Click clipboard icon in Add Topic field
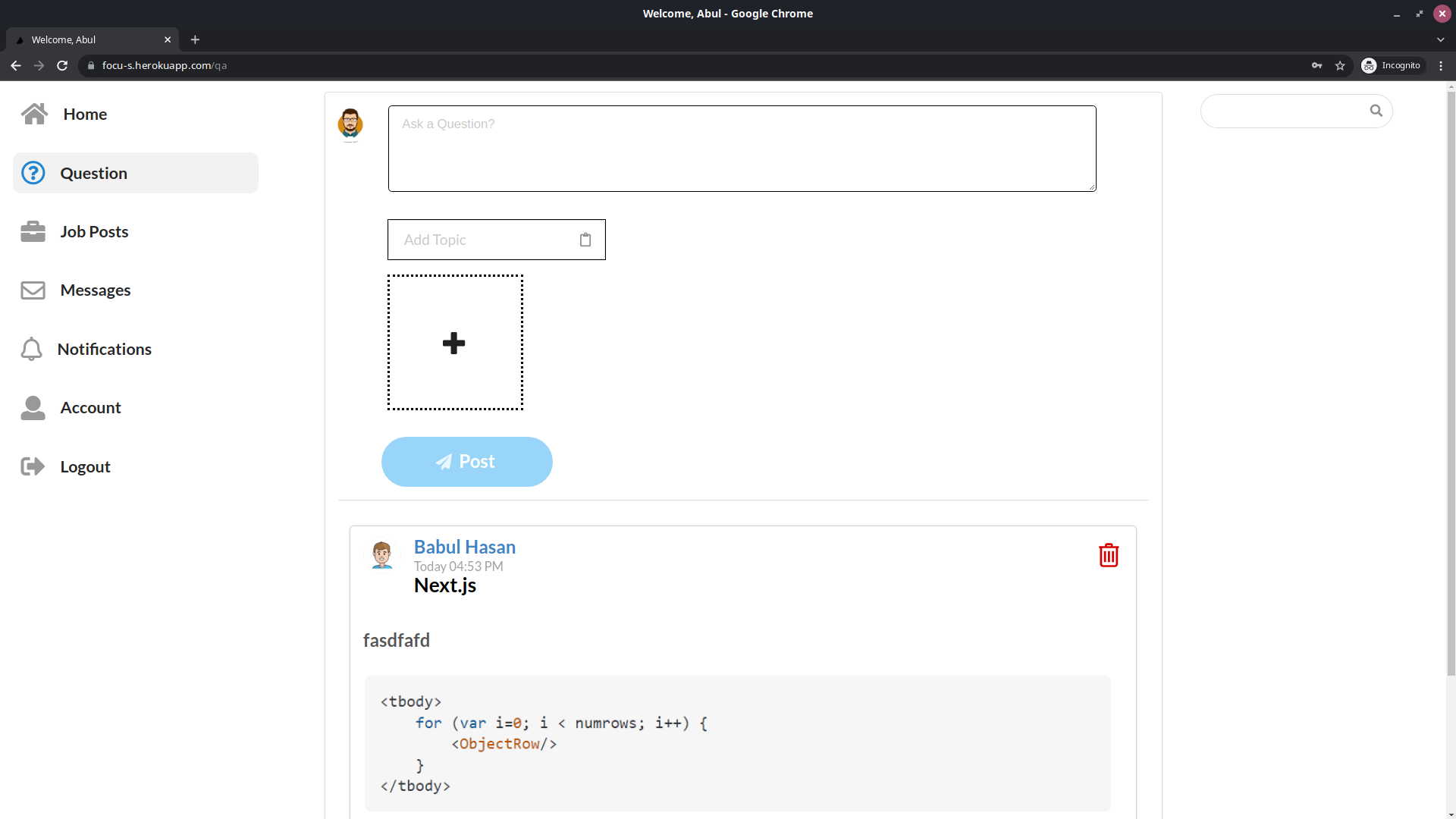1456x819 pixels. coord(585,240)
